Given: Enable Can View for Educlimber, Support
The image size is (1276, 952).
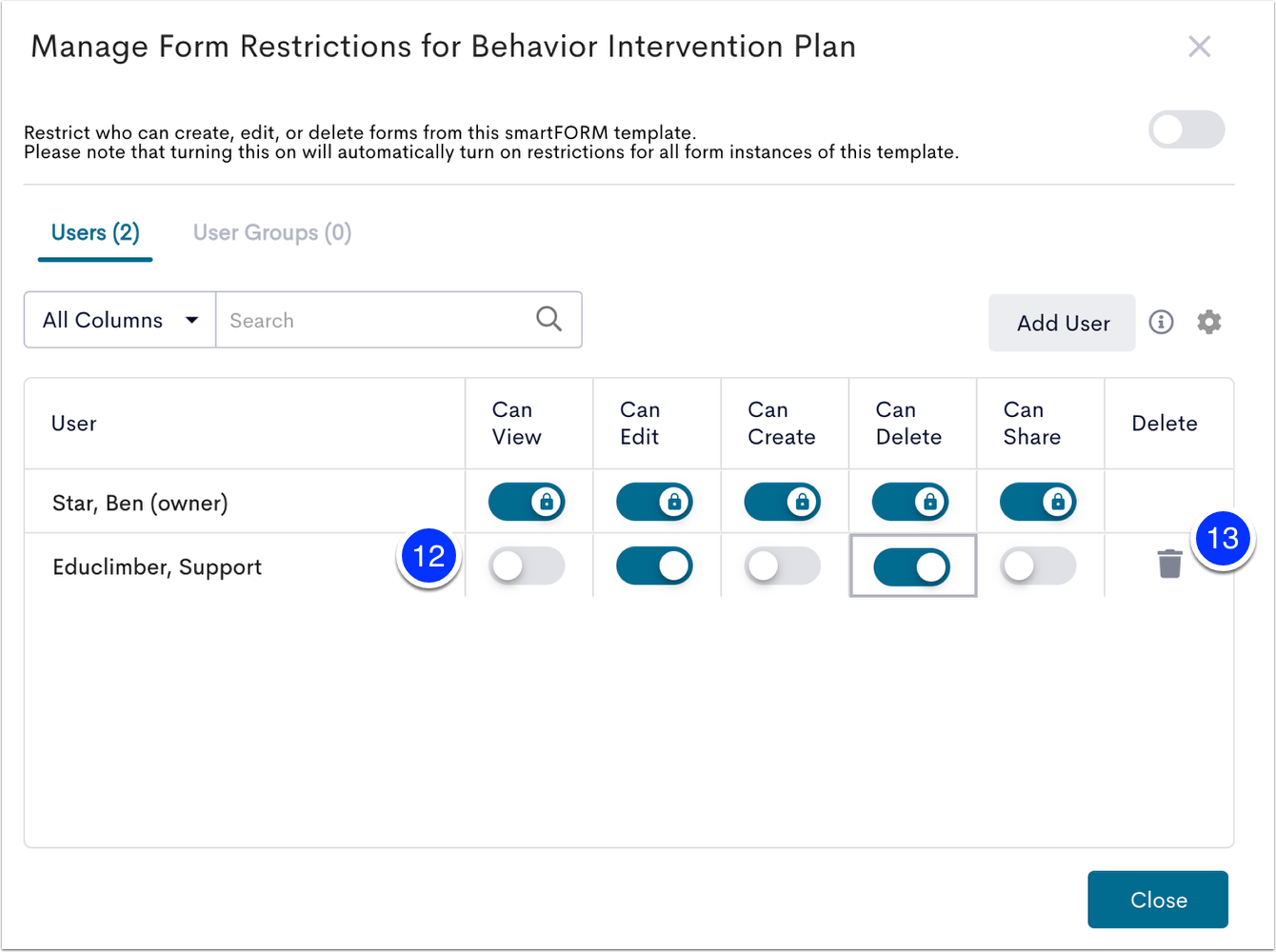Looking at the screenshot, I should coord(527,565).
